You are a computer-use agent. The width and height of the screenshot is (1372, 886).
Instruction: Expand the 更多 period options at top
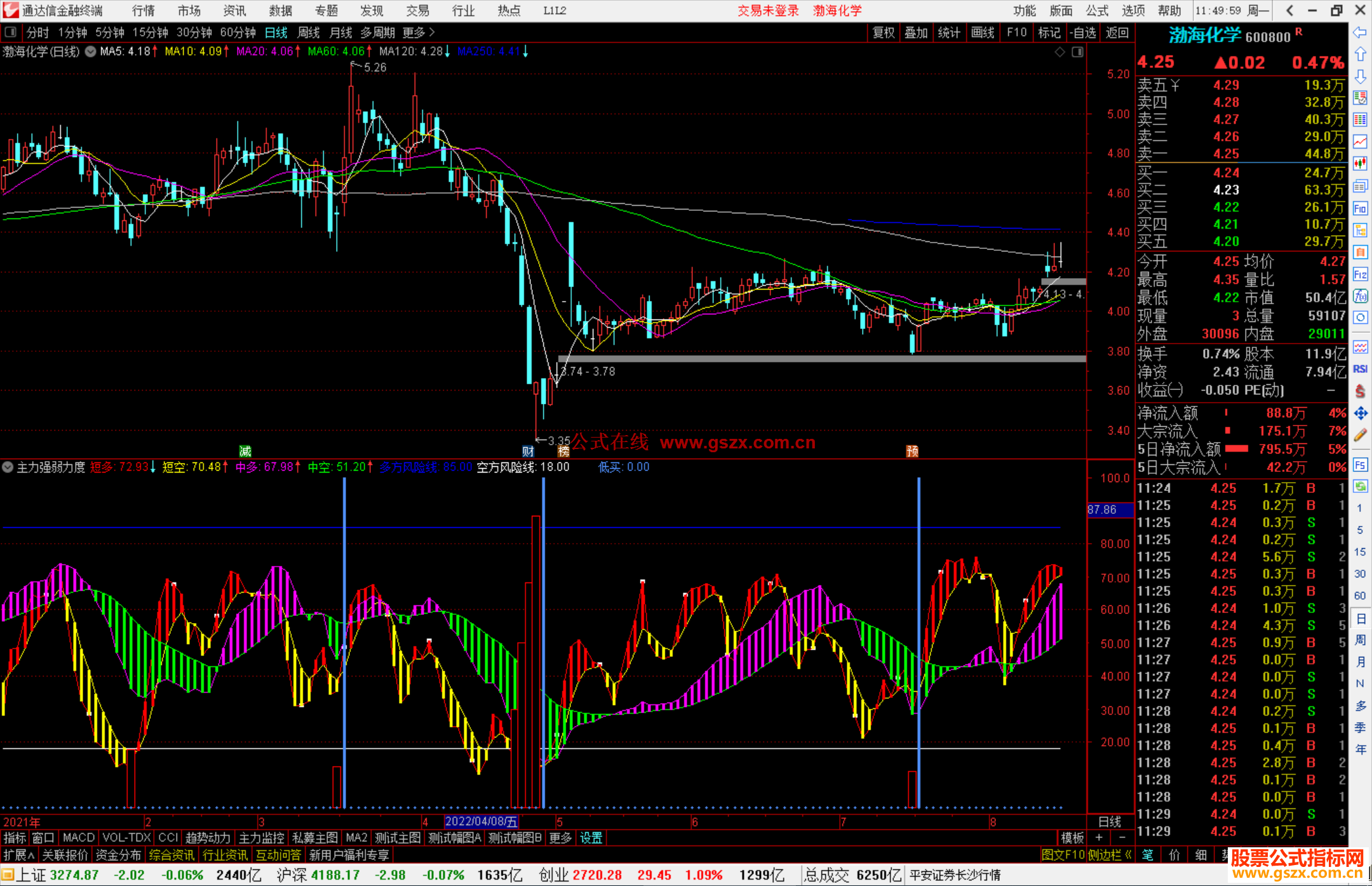point(419,32)
